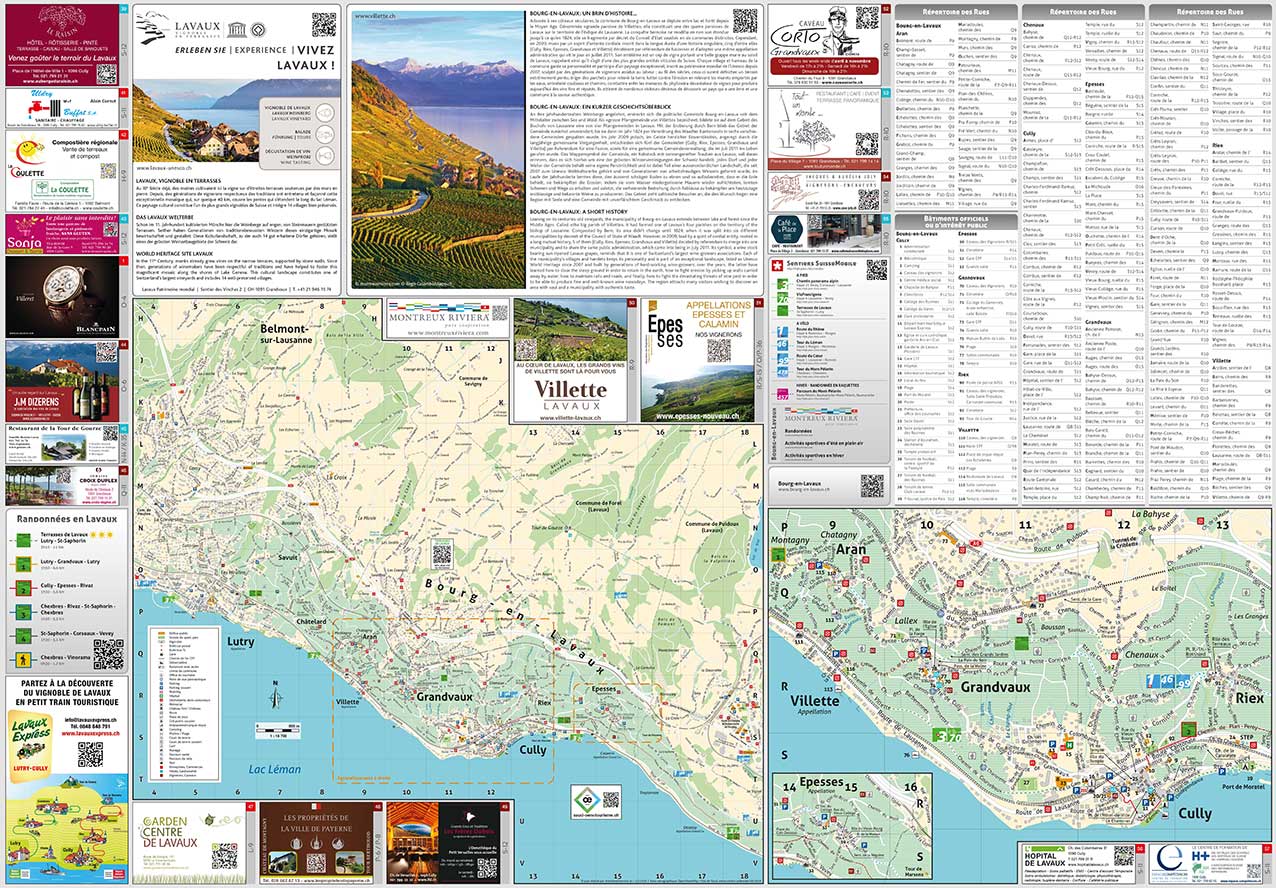The image size is (1276, 888).
Task: Click the QR code in the Lavaux Vivez Lavaux header
Action: click(323, 24)
